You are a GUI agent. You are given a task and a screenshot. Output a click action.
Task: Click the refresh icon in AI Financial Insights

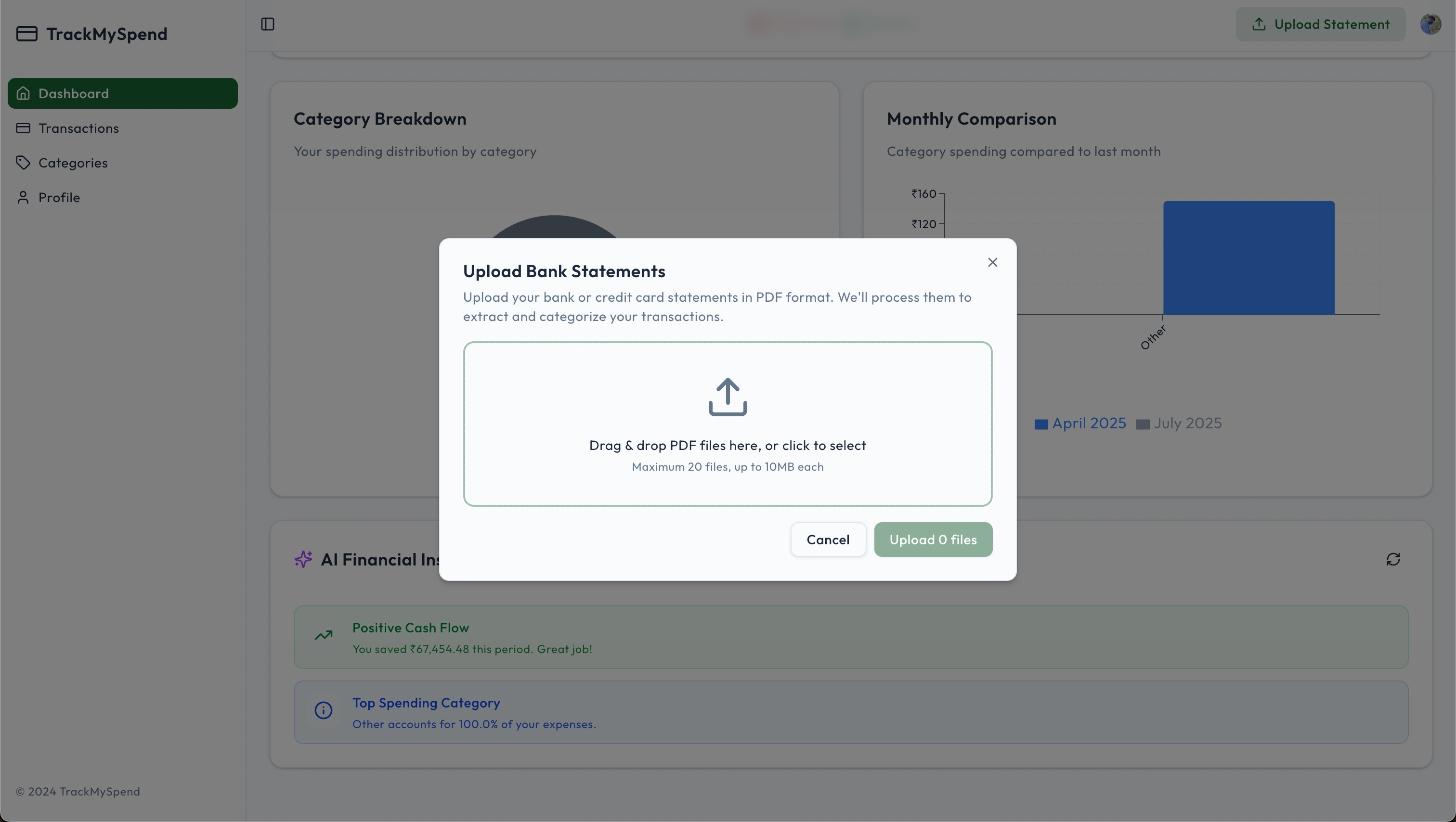coord(1393,559)
